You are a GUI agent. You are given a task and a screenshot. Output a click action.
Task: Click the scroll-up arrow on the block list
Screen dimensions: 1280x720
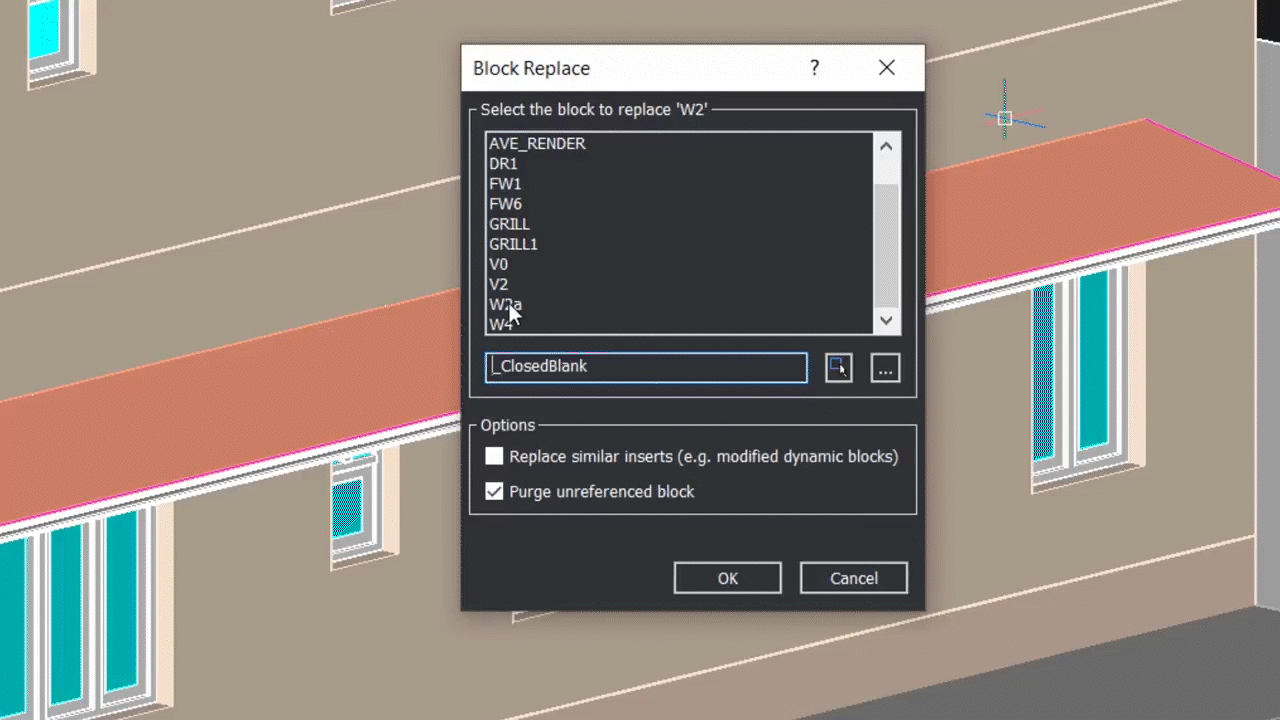click(x=885, y=146)
